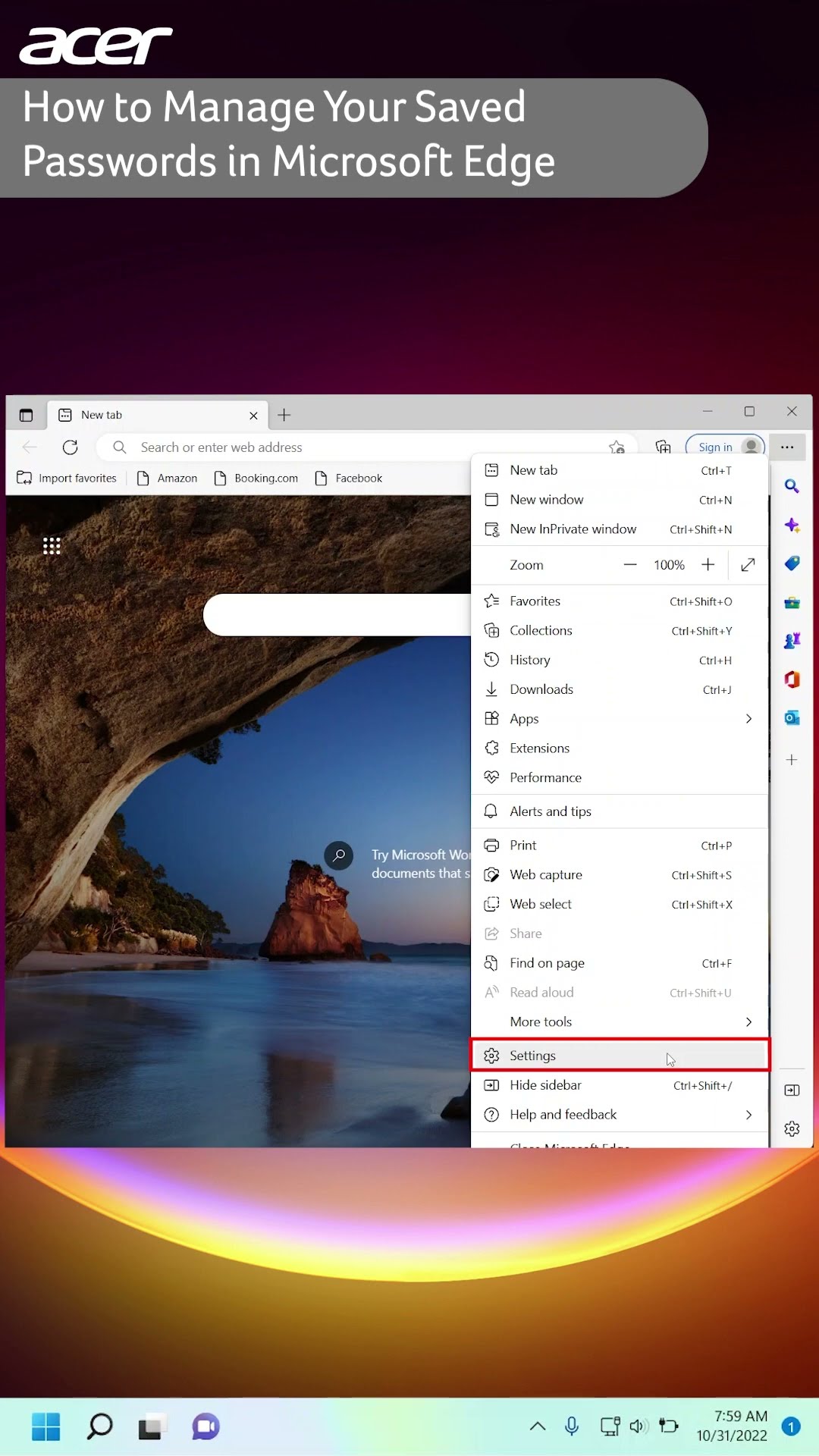Click the microphone tray icon
The height and width of the screenshot is (1456, 819).
[x=572, y=1426]
